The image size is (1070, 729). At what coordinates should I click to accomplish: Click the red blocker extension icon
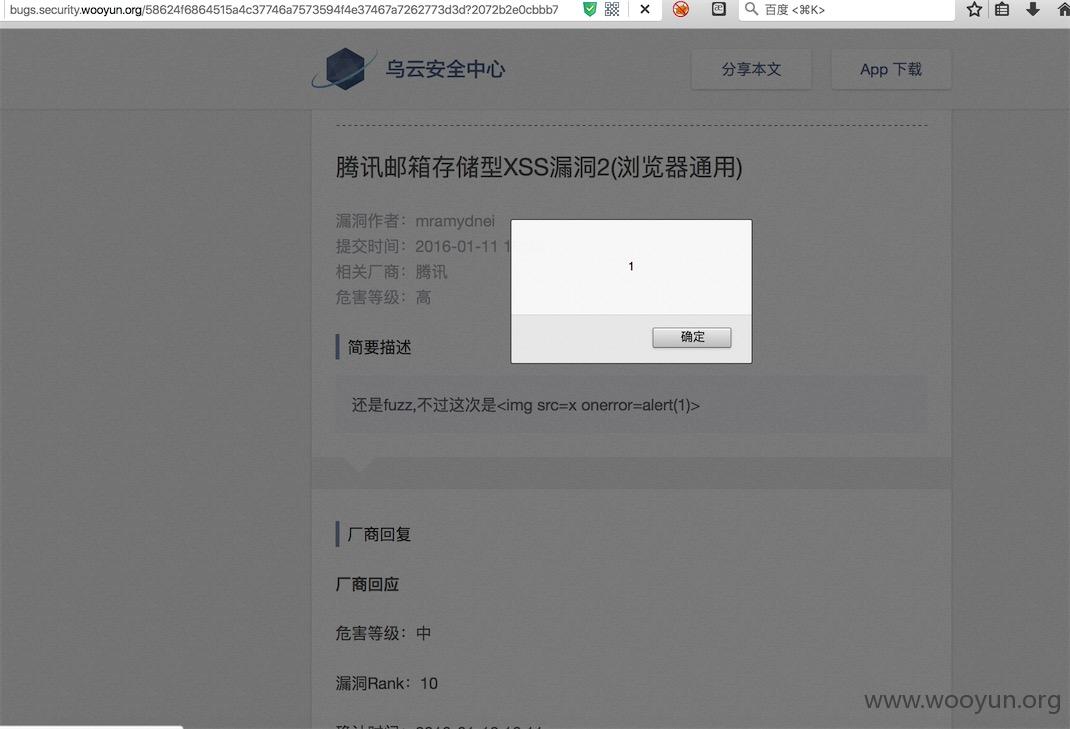(681, 10)
